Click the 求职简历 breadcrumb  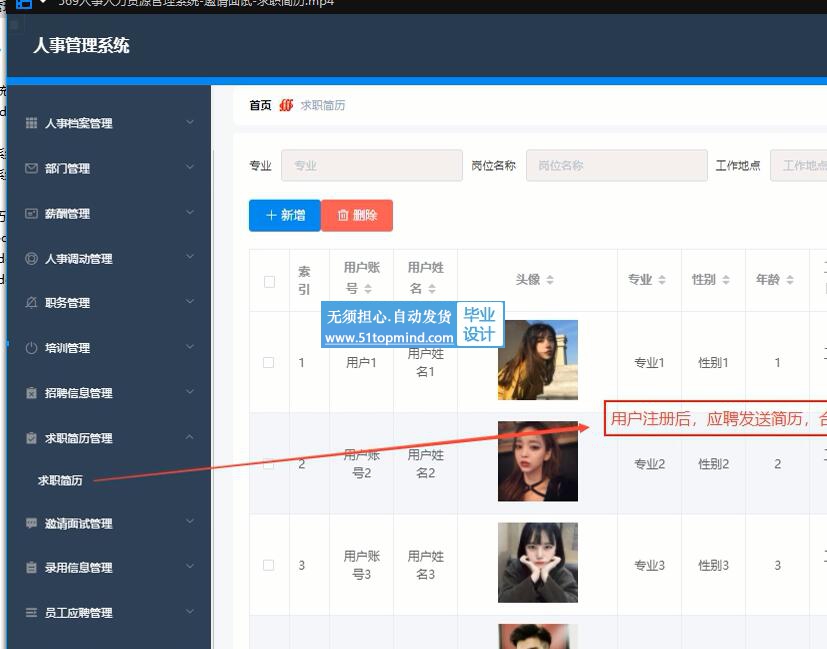323,105
